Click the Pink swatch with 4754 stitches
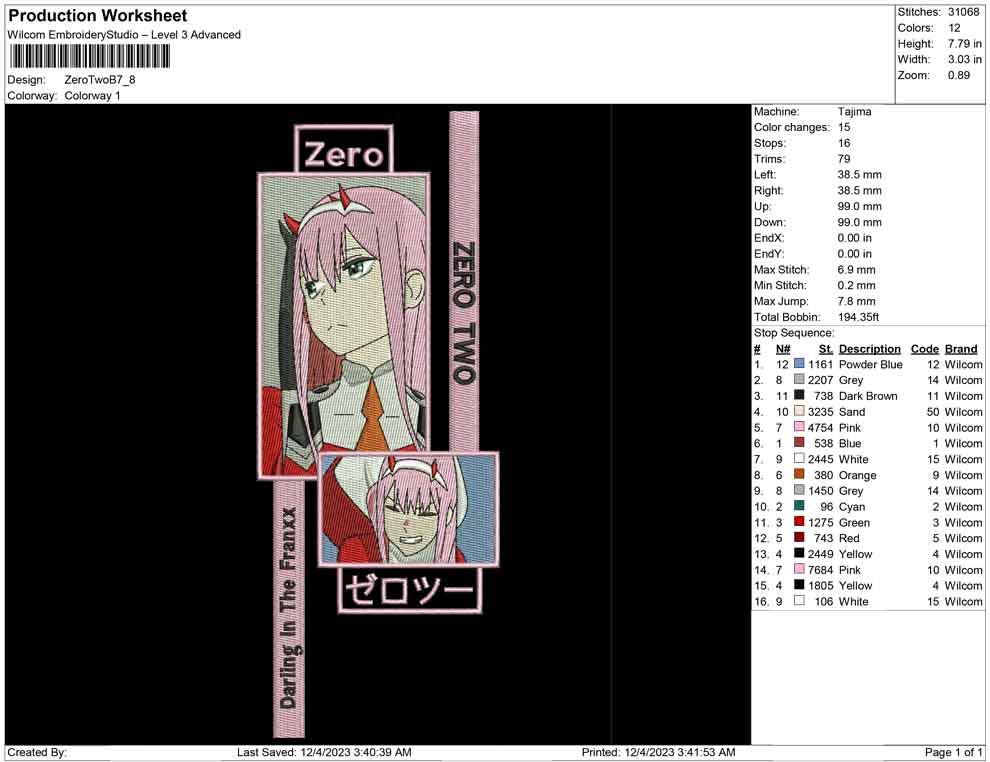The width and height of the screenshot is (990, 762). 799,427
